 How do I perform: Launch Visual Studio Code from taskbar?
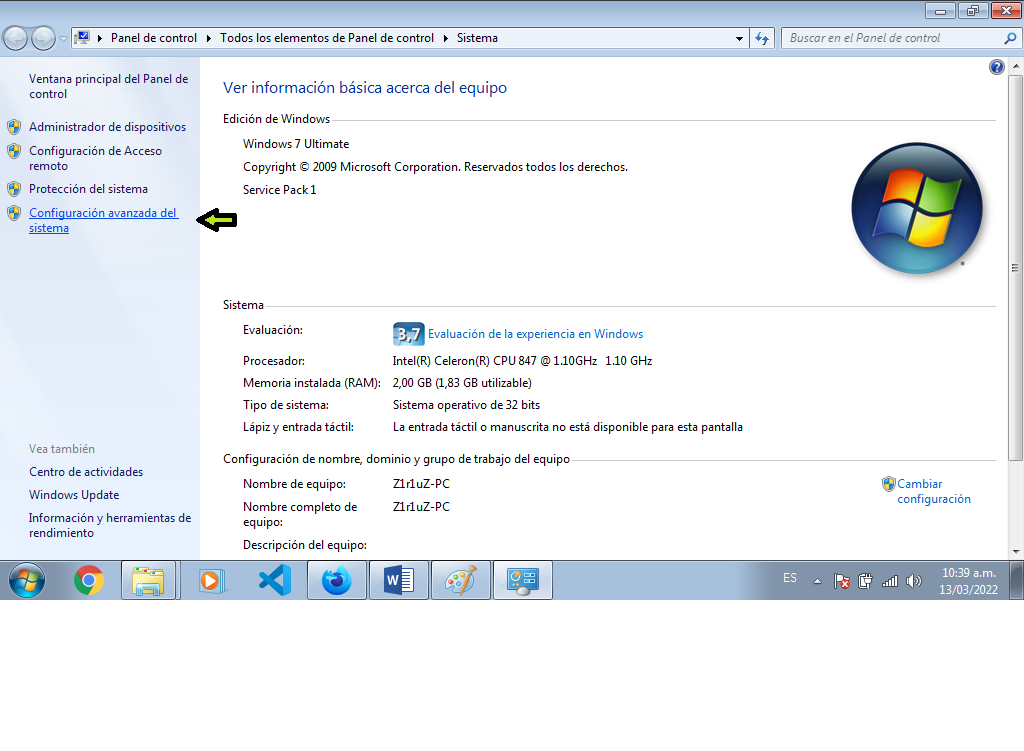pyautogui.click(x=274, y=580)
